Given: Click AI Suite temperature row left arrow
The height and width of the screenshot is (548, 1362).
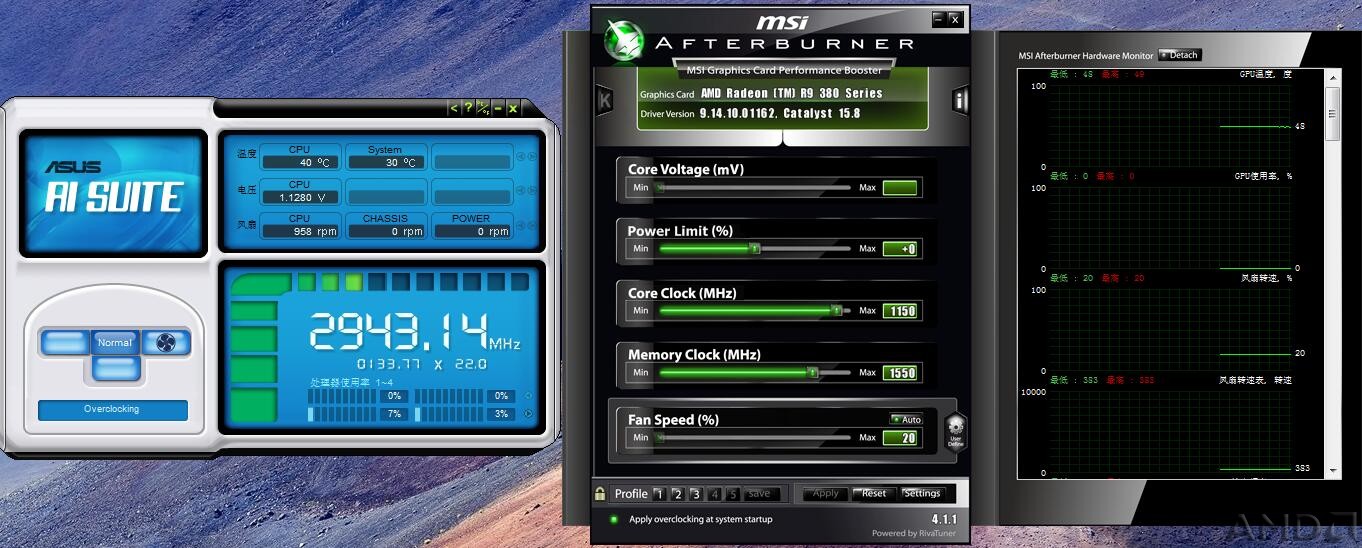Looking at the screenshot, I should pos(521,158).
